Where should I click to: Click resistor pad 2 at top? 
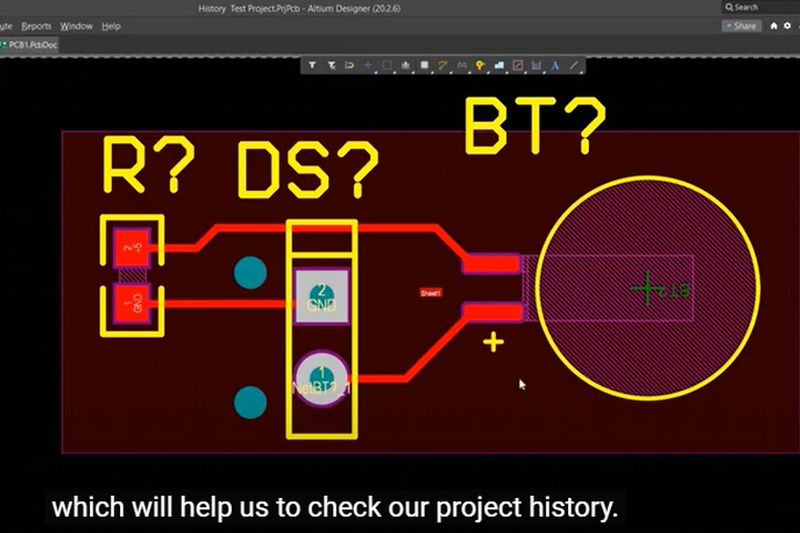(132, 248)
